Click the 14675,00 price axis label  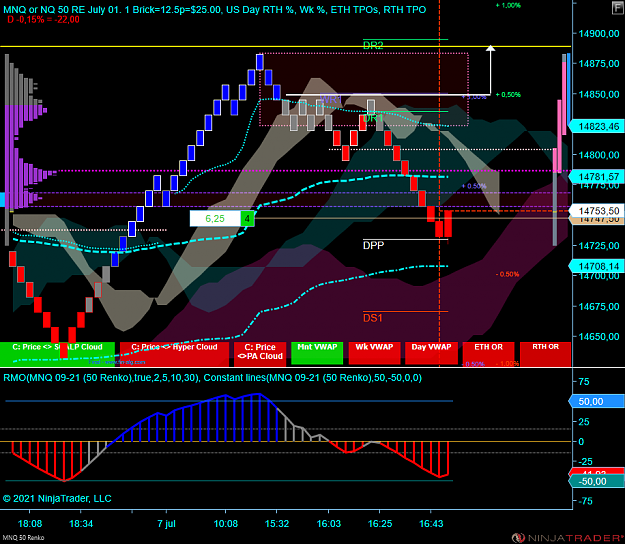point(599,306)
